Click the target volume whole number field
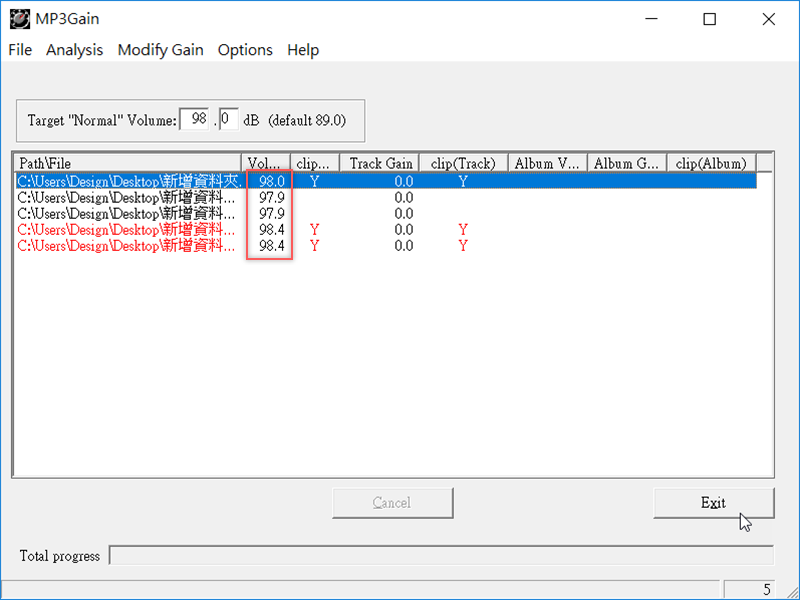The image size is (800, 600). pyautogui.click(x=194, y=119)
